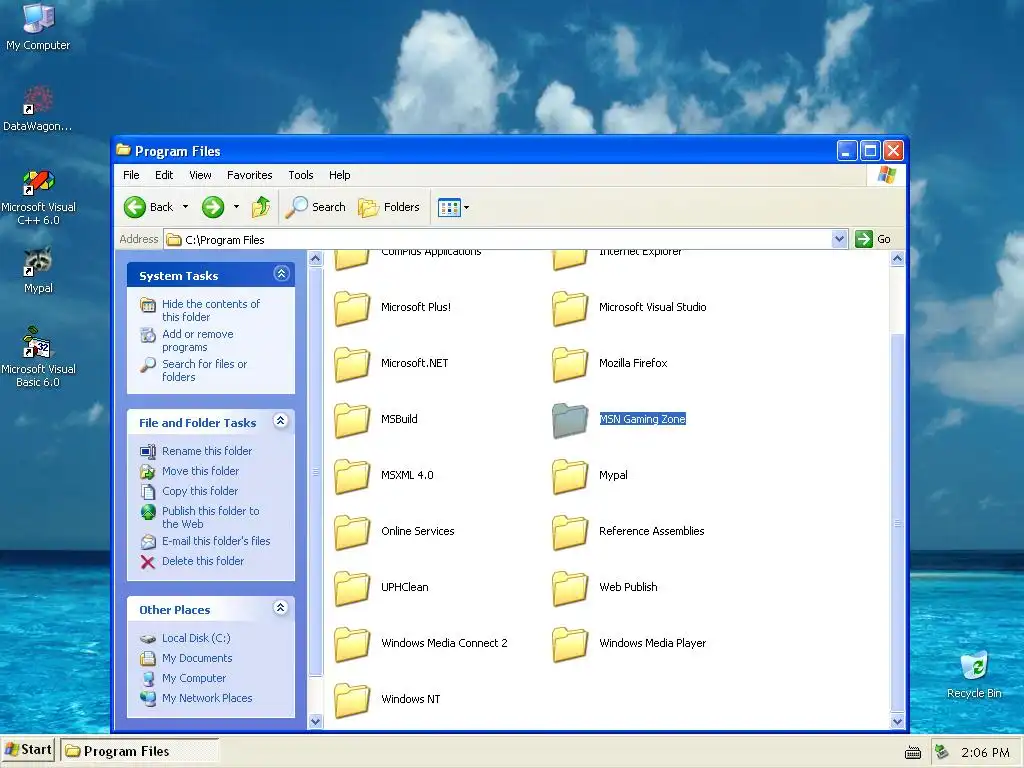
Task: Click the file list scrollbar up arrow
Action: pyautogui.click(x=897, y=259)
